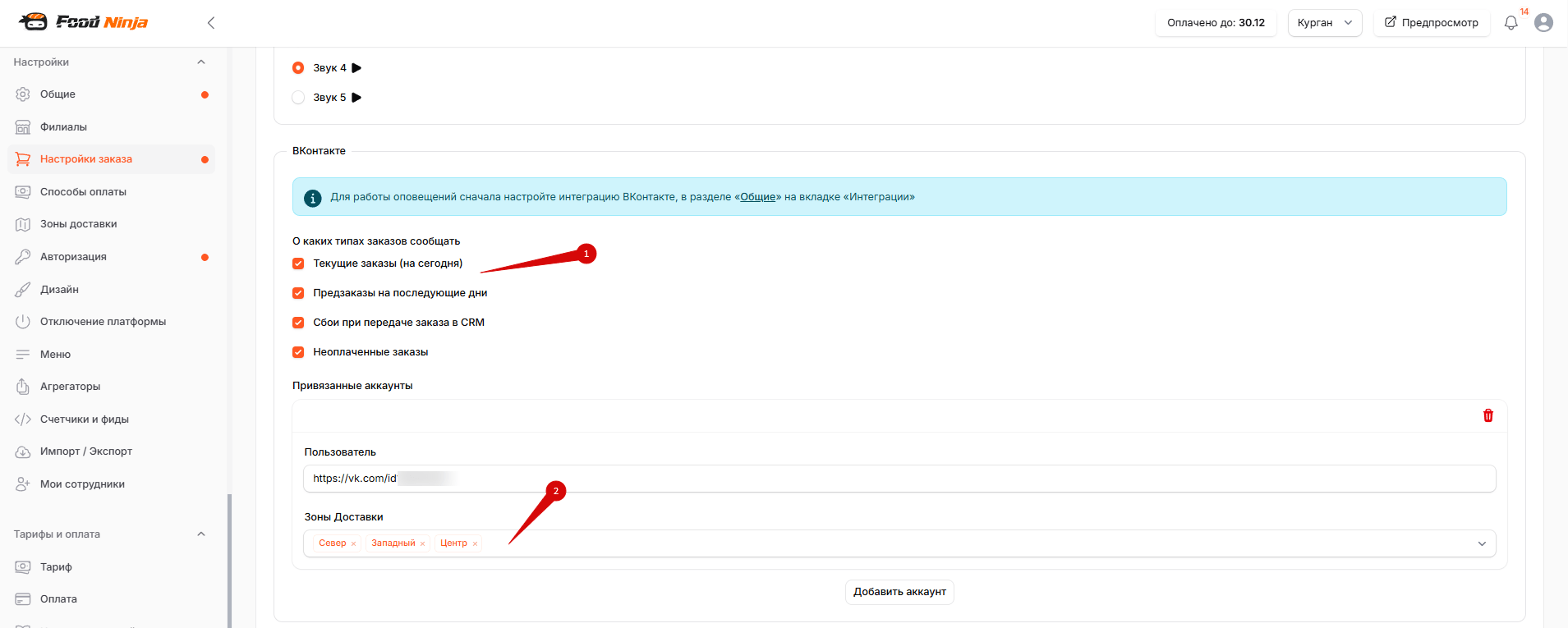1568x628 pixels.
Task: Open the Курган city dropdown
Action: 1325,23
